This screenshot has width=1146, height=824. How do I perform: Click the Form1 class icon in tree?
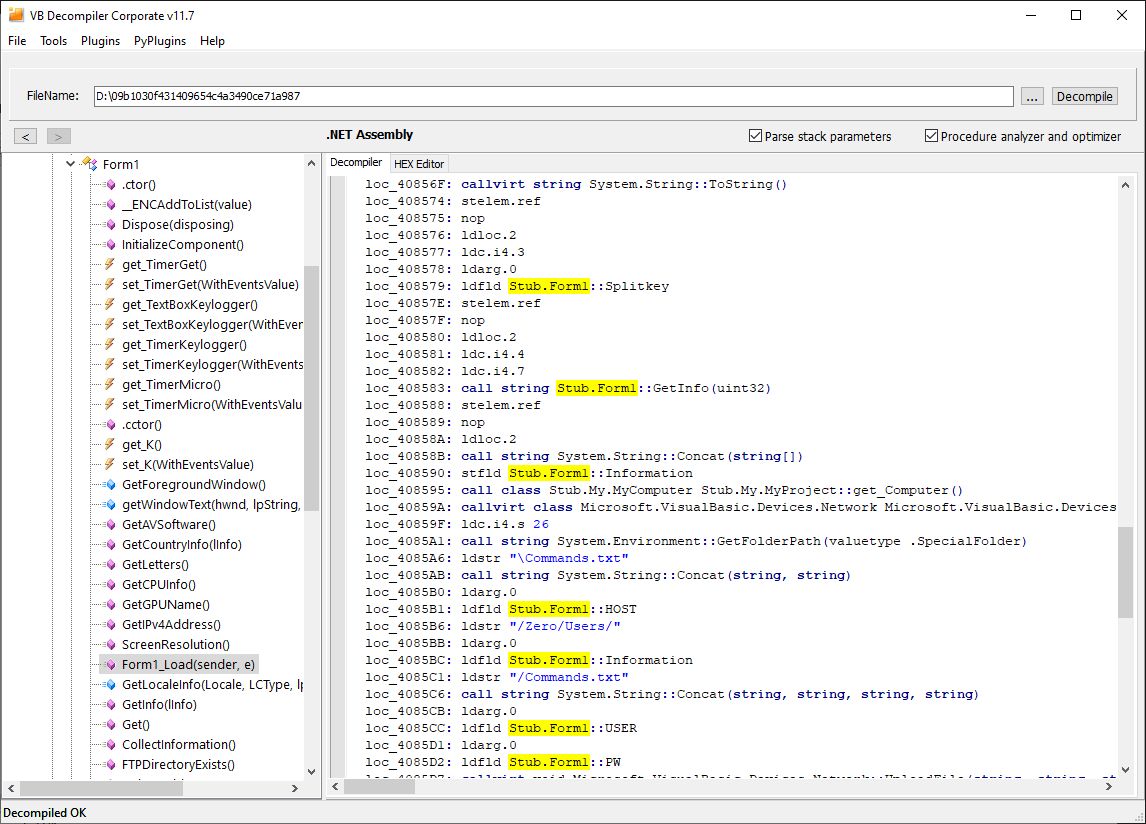(90, 164)
